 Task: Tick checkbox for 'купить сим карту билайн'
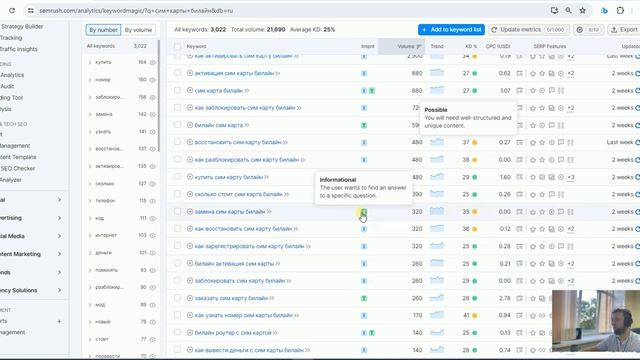[178, 177]
